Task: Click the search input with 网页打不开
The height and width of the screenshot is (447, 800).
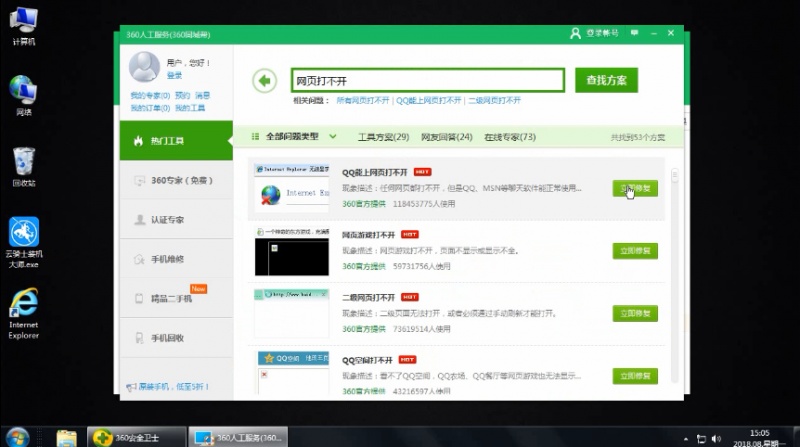Action: (x=428, y=81)
